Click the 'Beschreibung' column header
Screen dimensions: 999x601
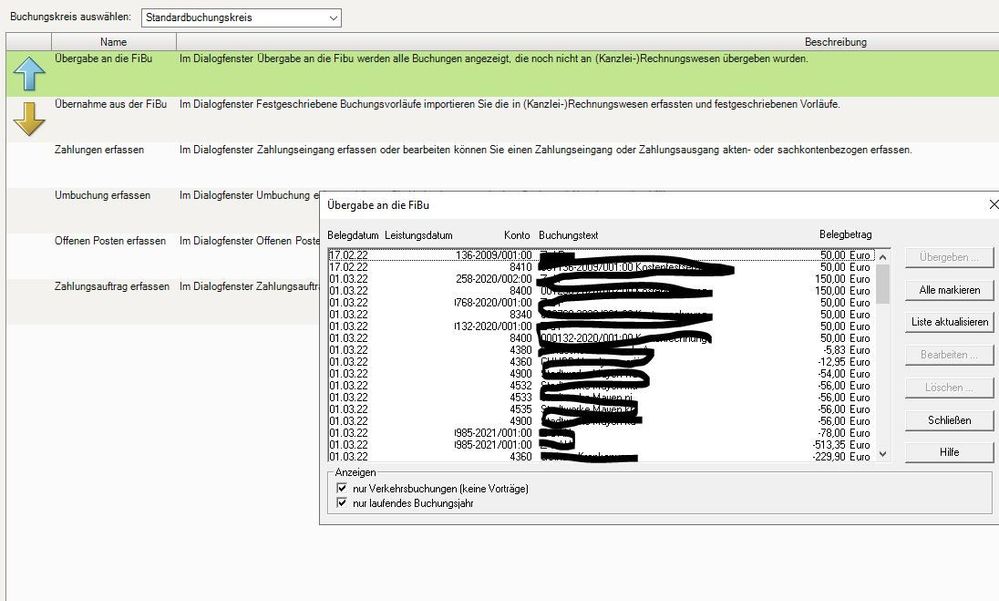pyautogui.click(x=587, y=42)
